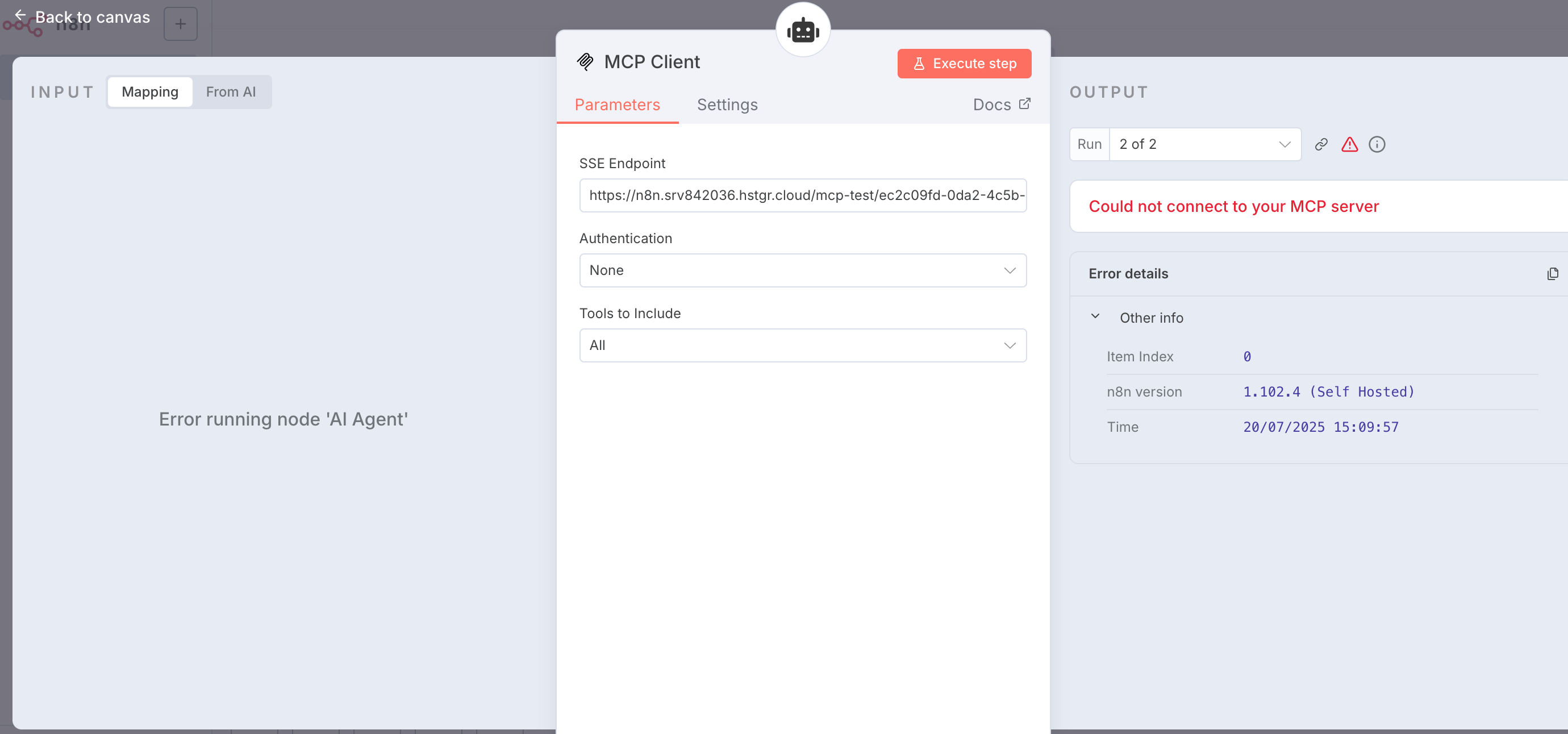Click the MCP Client title
The height and width of the screenshot is (734, 1568).
click(x=652, y=61)
